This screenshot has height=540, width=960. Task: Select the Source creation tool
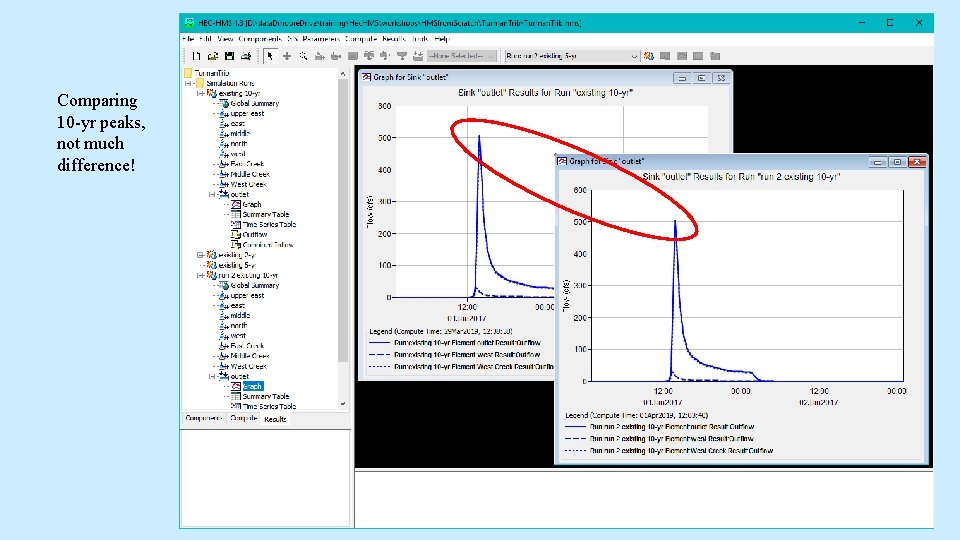click(402, 56)
